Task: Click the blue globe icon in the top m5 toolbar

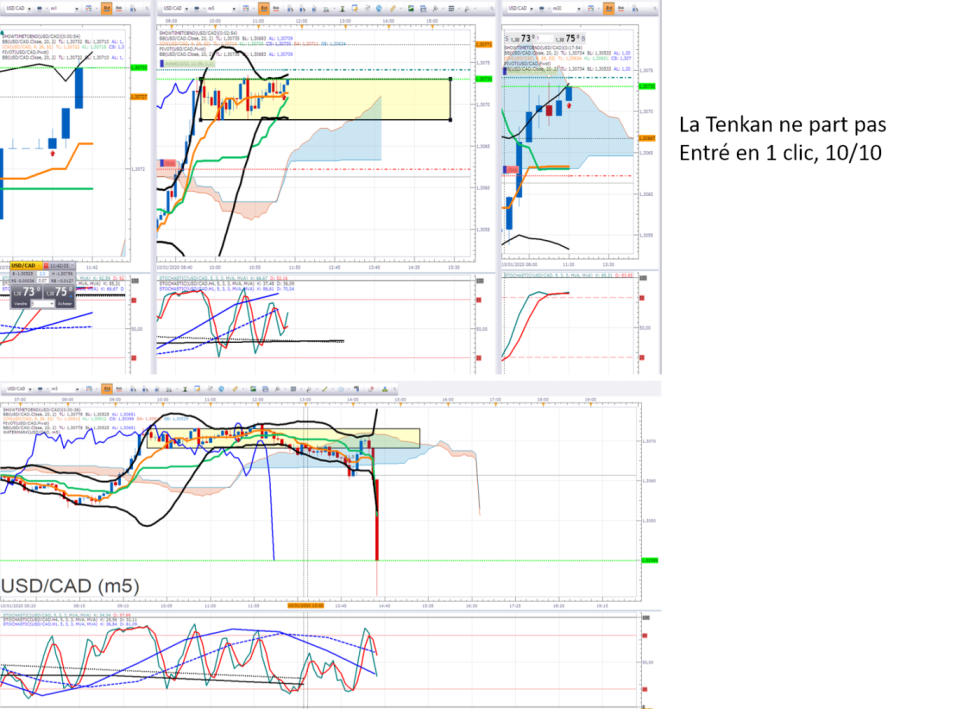Action: [x=379, y=9]
